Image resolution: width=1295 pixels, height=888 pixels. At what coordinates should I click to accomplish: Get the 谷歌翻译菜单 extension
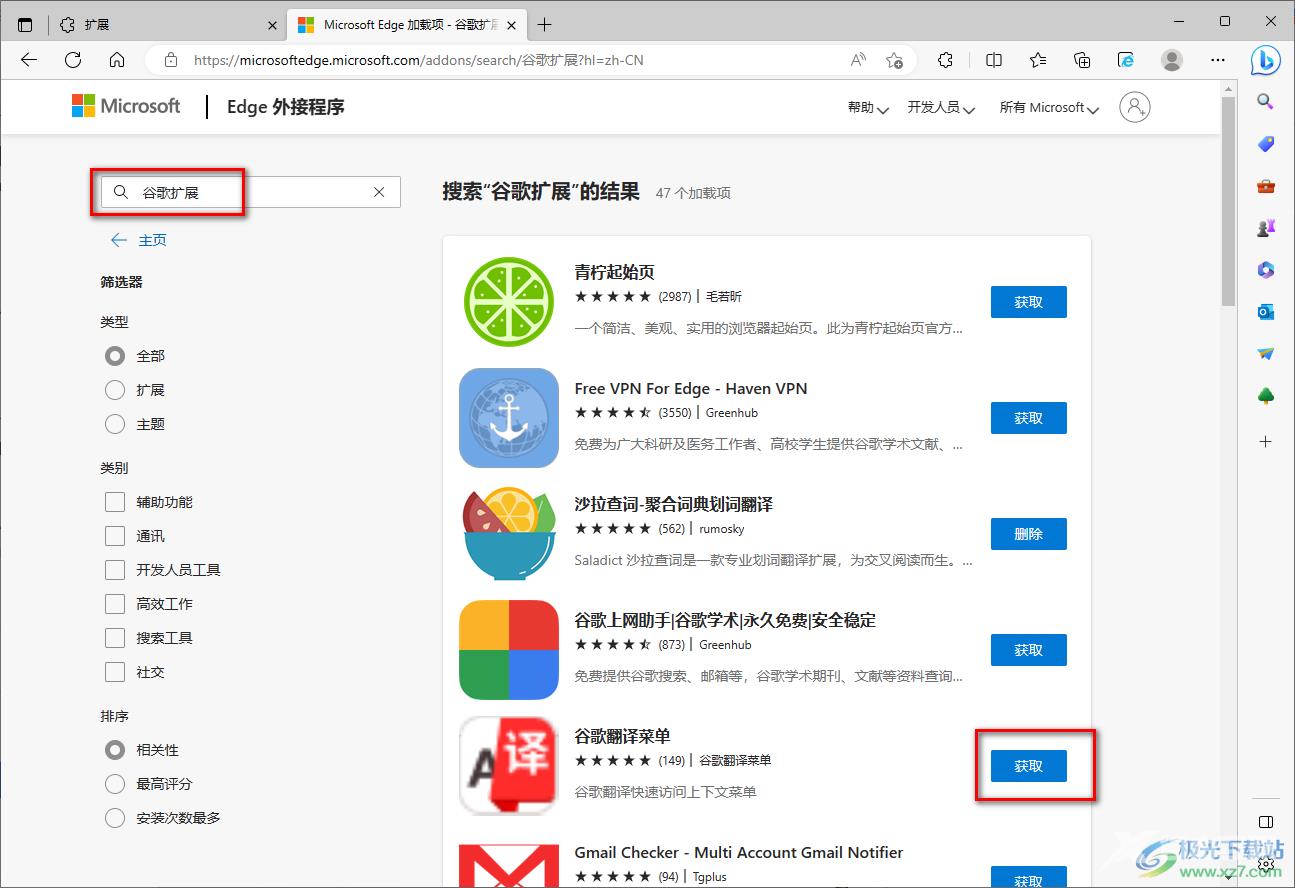(x=1028, y=766)
